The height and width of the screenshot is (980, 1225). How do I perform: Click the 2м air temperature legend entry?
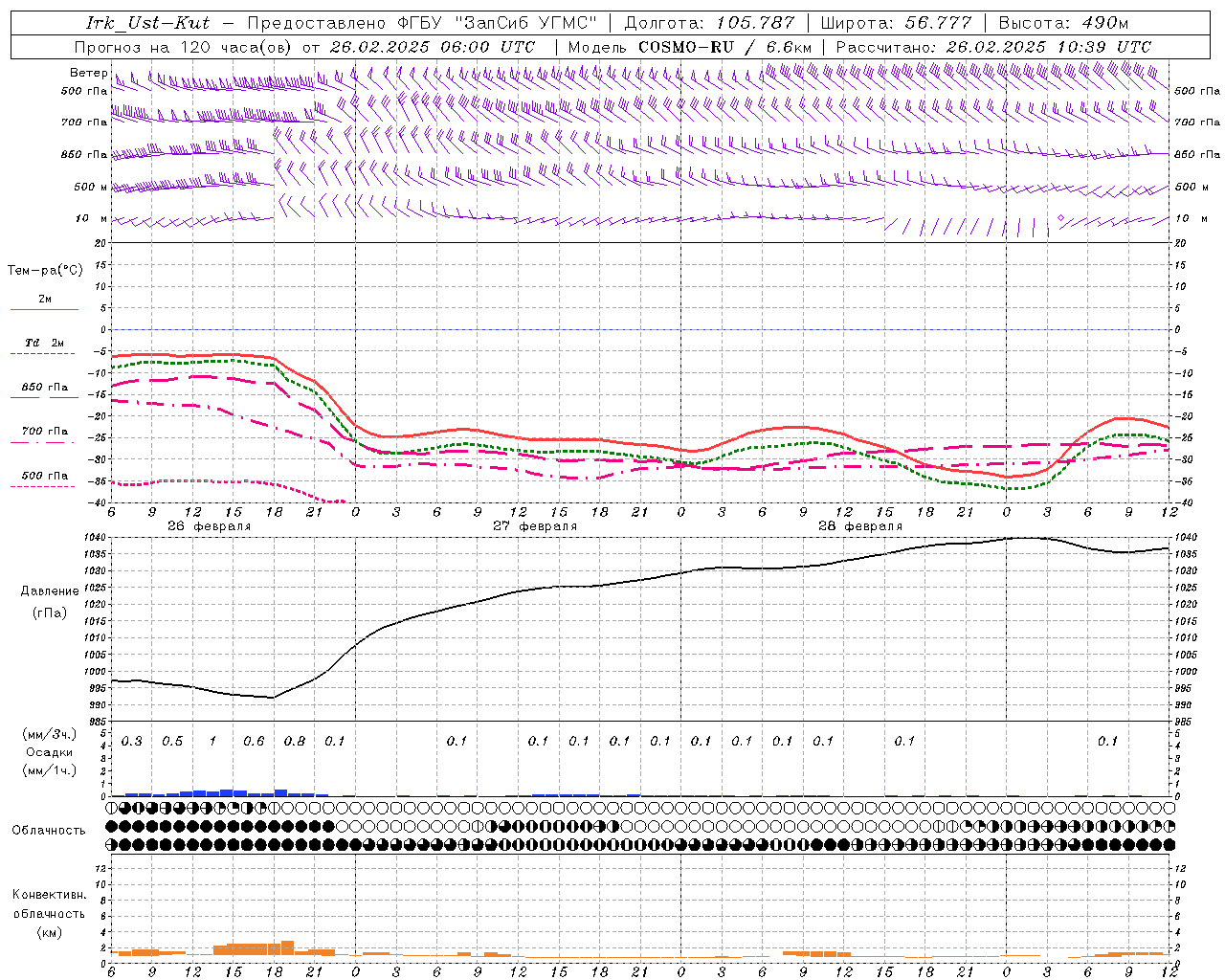coord(44,300)
